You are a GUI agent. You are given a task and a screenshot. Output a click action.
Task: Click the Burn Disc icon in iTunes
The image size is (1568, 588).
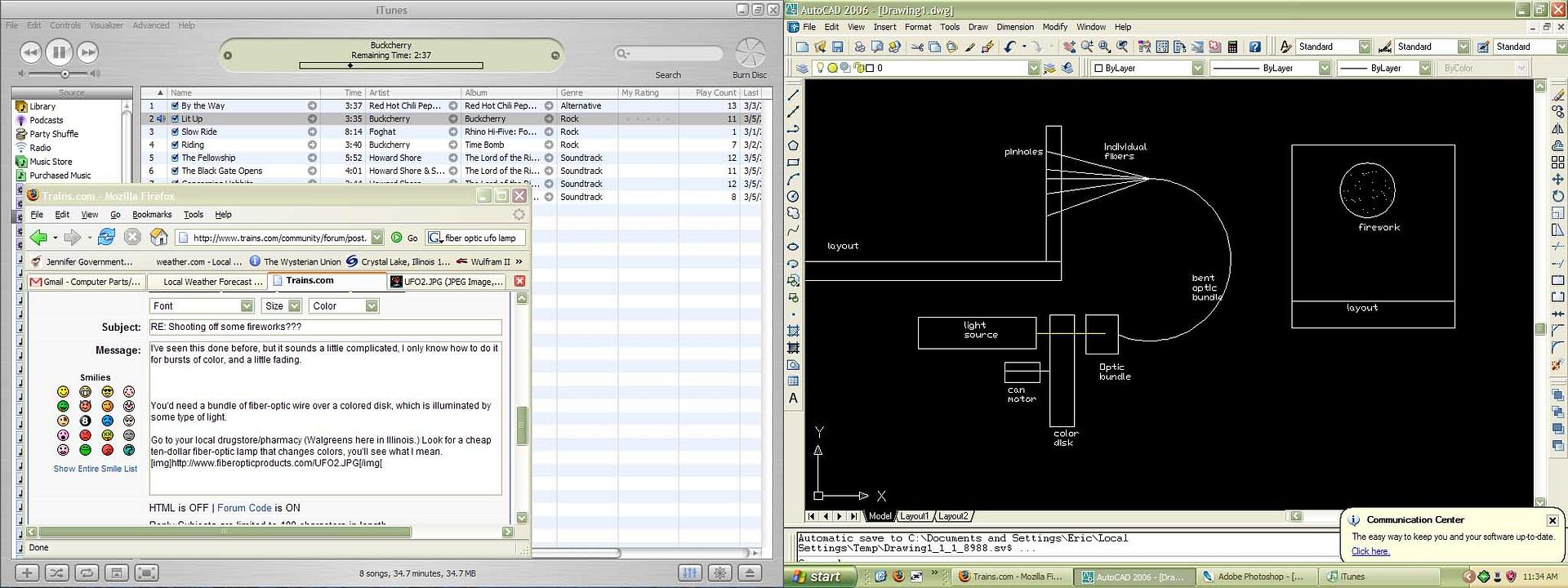[750, 54]
